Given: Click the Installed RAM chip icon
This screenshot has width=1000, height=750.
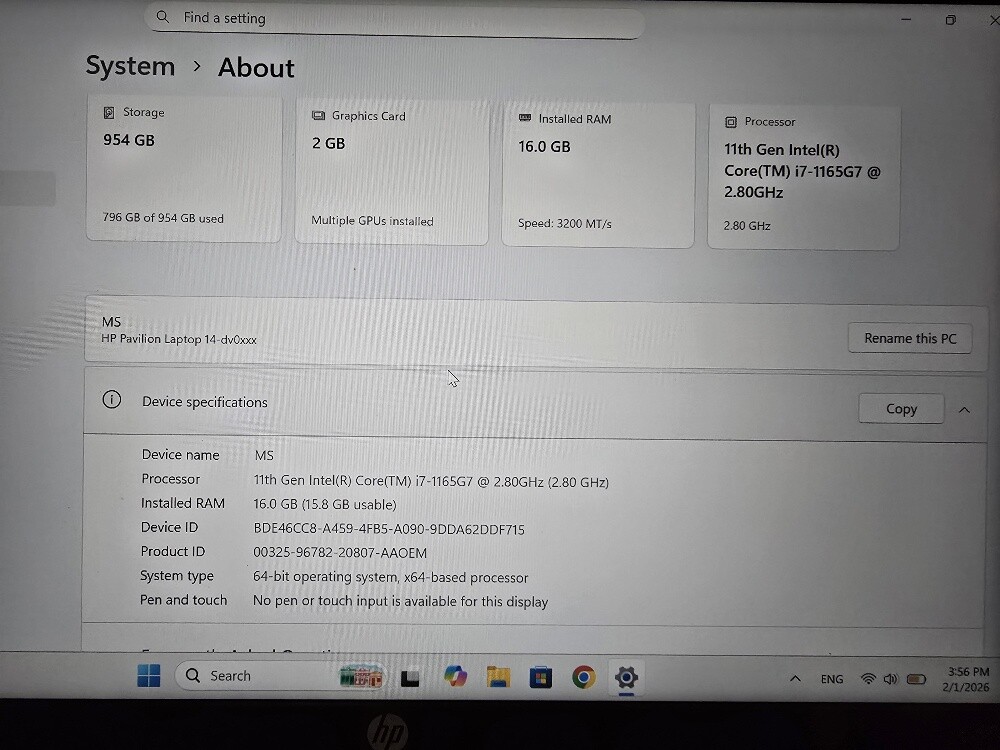Looking at the screenshot, I should tap(525, 118).
